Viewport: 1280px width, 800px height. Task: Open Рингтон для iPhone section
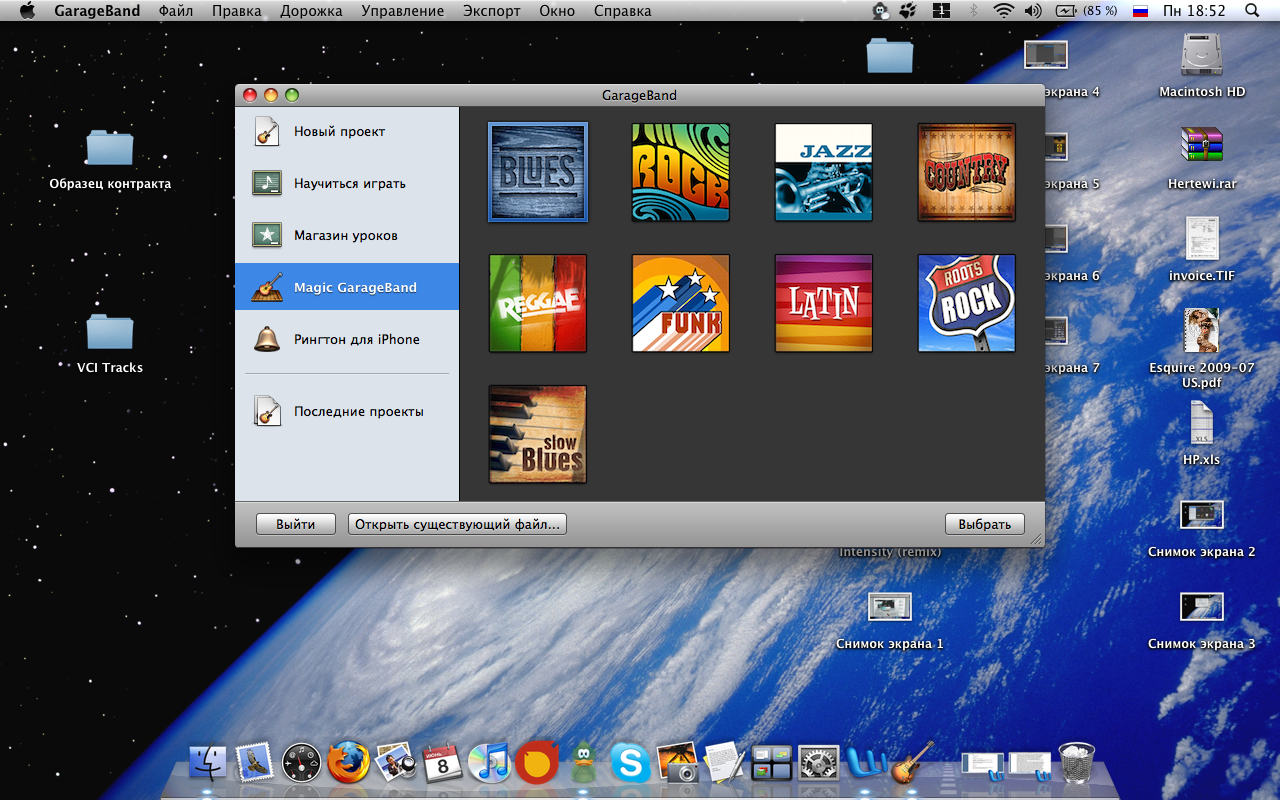click(x=347, y=339)
